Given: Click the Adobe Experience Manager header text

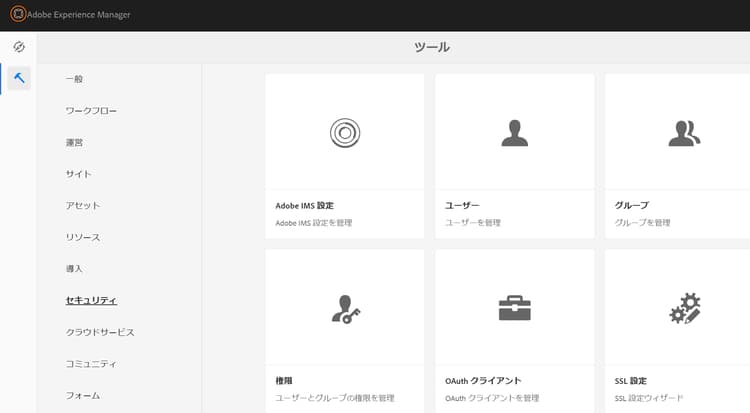Looking at the screenshot, I should [78, 14].
